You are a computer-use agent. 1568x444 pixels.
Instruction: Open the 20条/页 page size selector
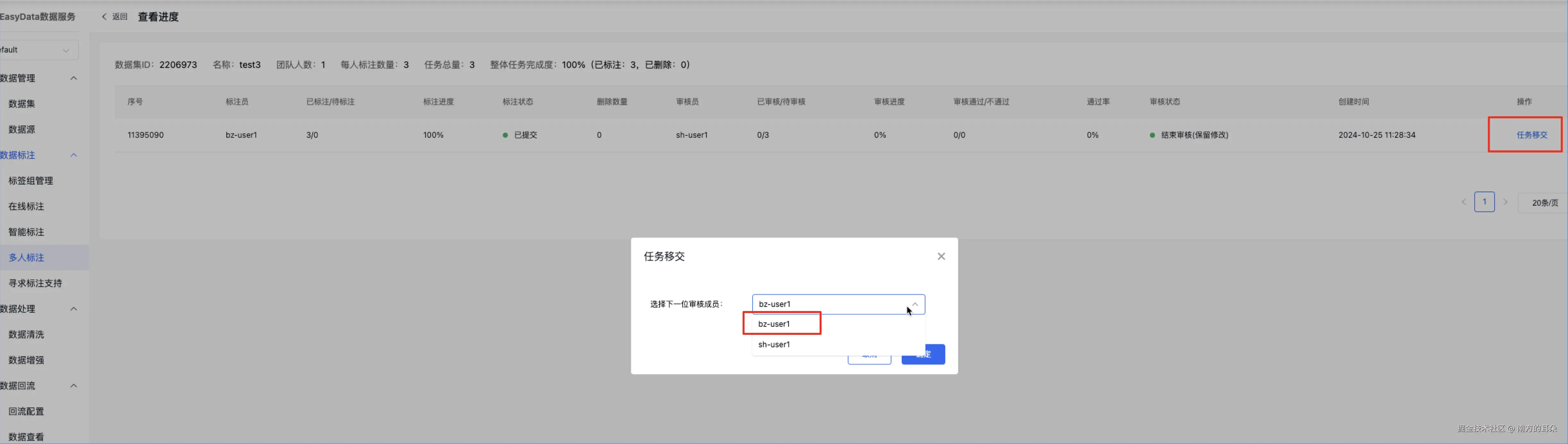(x=1544, y=202)
